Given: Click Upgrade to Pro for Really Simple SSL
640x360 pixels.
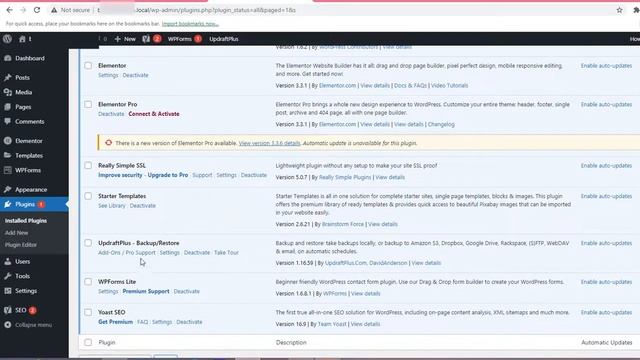Looking at the screenshot, I should [x=168, y=175].
